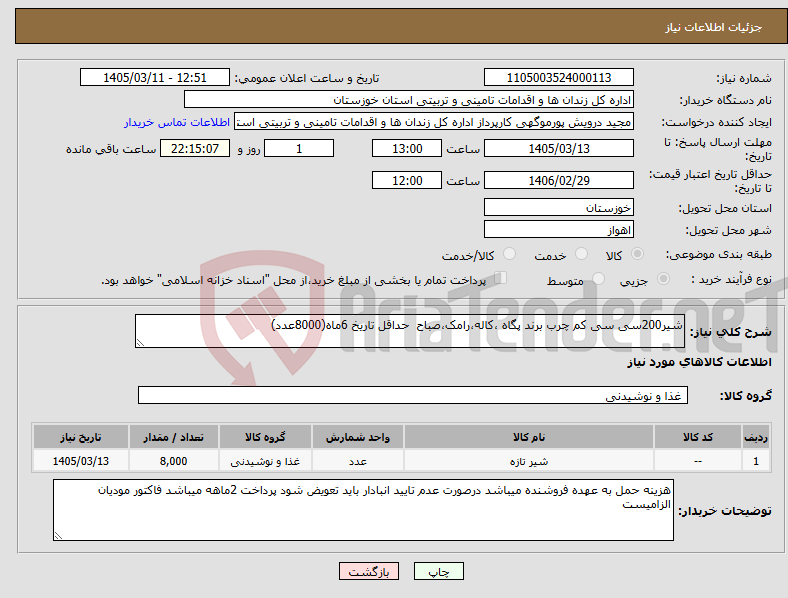Open the اطلاعات تماس خریدار link

[177, 122]
